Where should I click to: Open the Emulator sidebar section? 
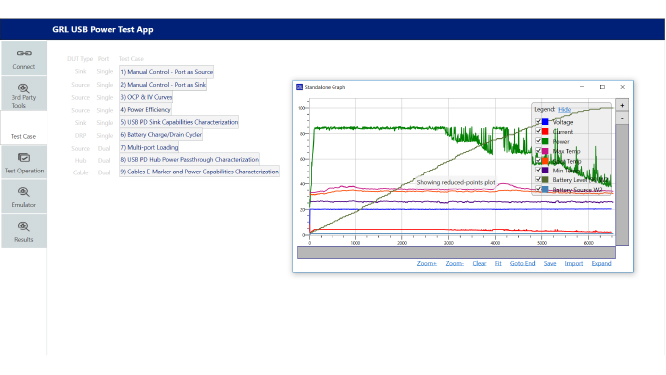click(24, 197)
